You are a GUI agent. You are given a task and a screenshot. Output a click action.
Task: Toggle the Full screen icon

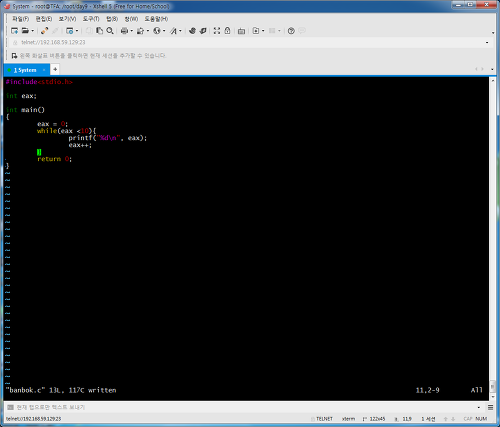click(x=217, y=31)
